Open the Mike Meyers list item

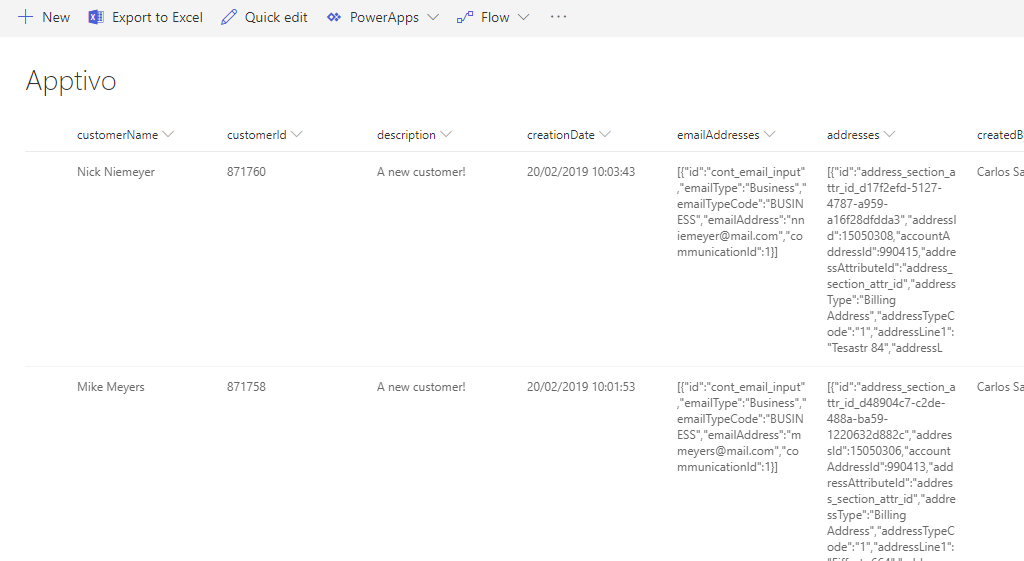110,387
